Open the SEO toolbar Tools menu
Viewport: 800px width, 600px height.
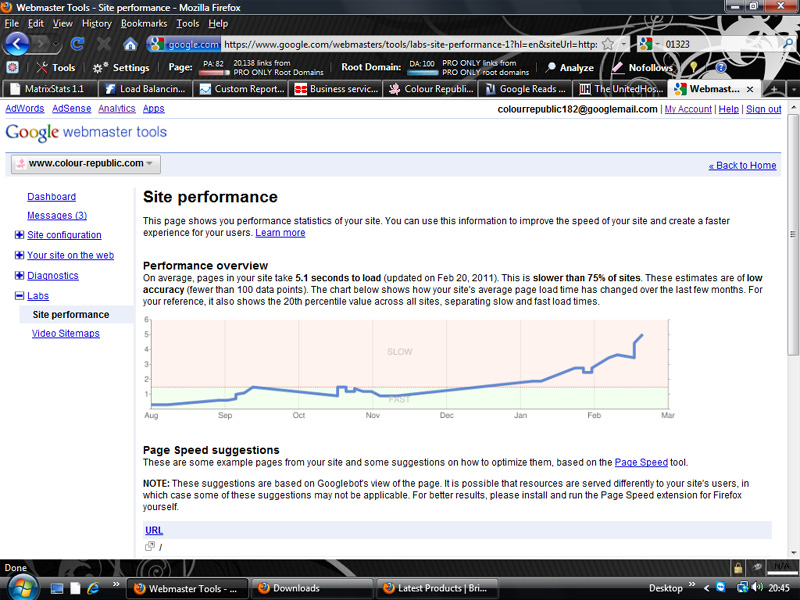pyautogui.click(x=56, y=67)
